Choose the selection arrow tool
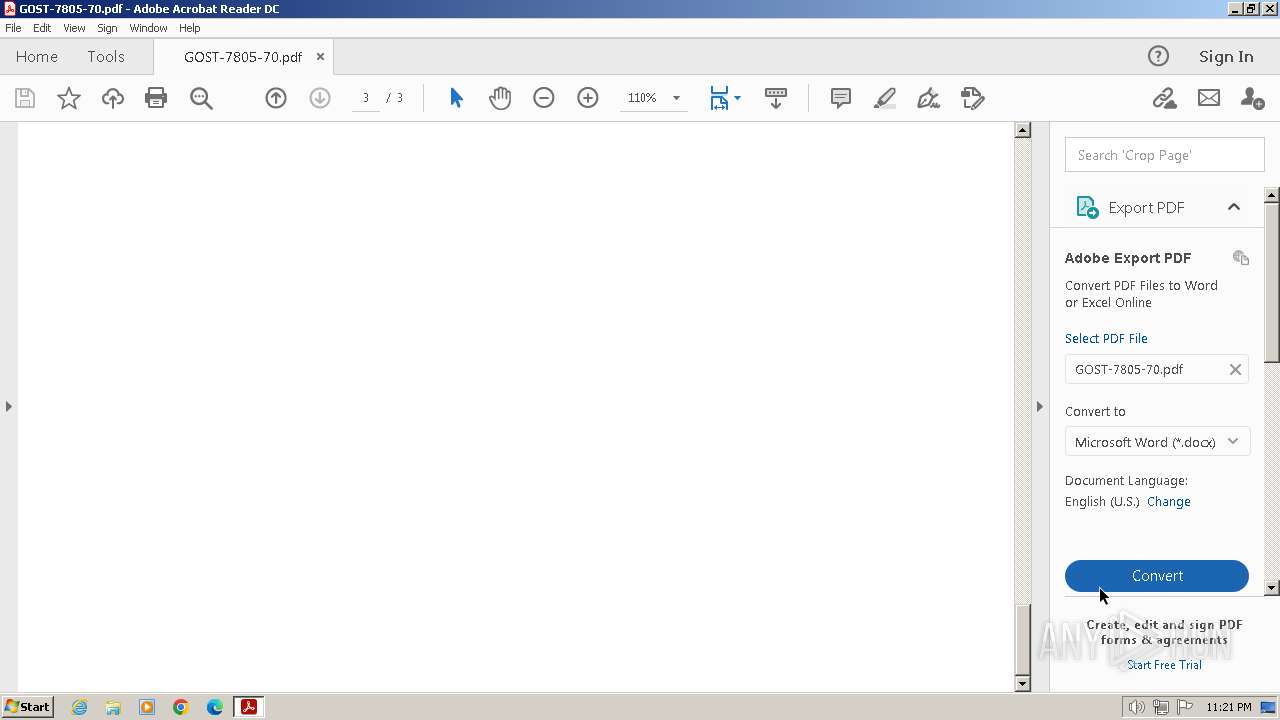Image resolution: width=1280 pixels, height=720 pixels. point(456,98)
